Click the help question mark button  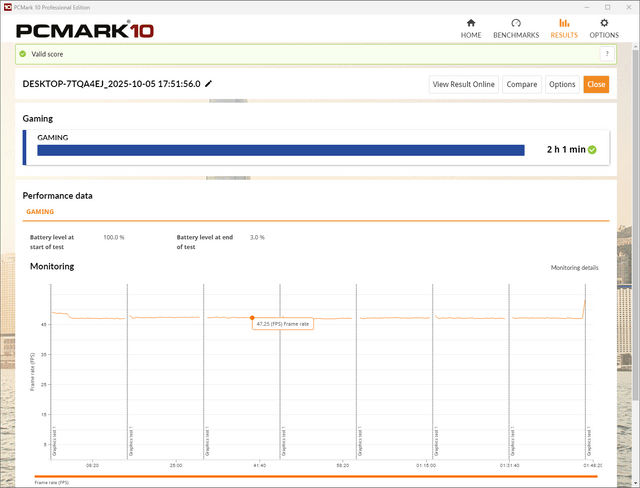coord(607,54)
